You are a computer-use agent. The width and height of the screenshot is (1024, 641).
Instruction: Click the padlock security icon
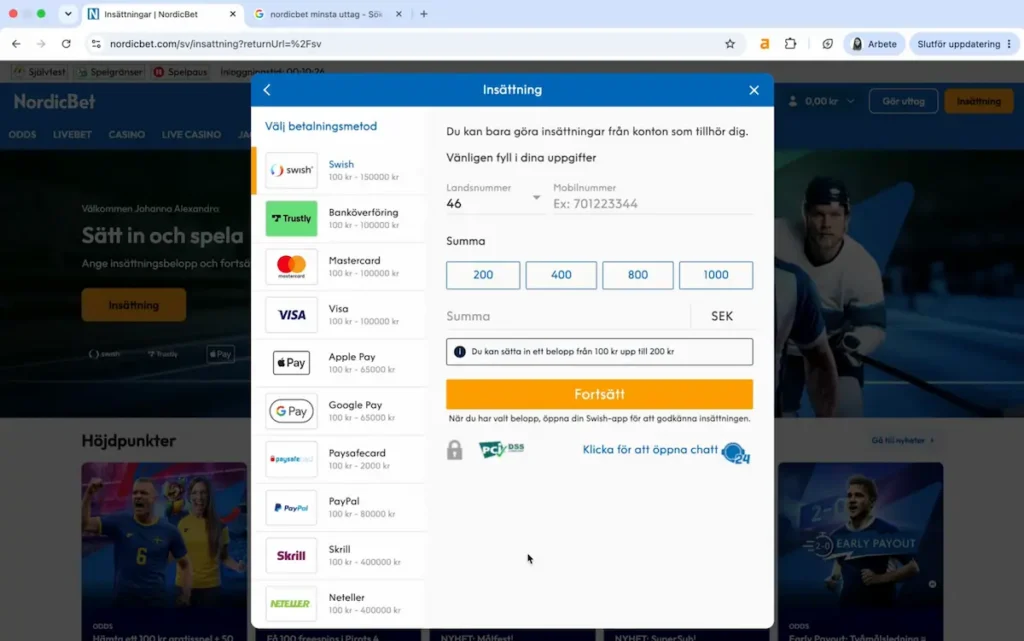(455, 450)
